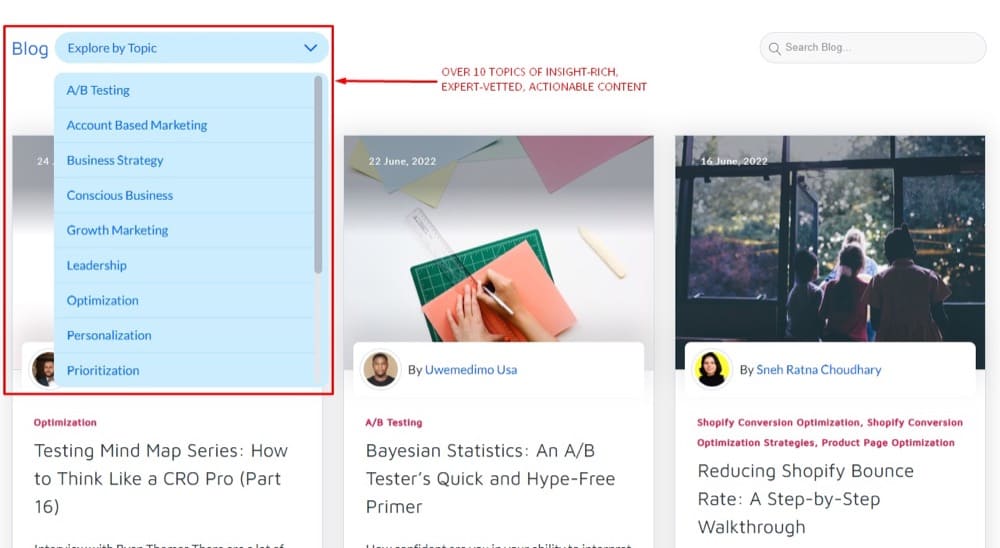Screen dimensions: 1000x548
Task: Open Shopify Conversion Optimization category tag
Action: point(778,422)
